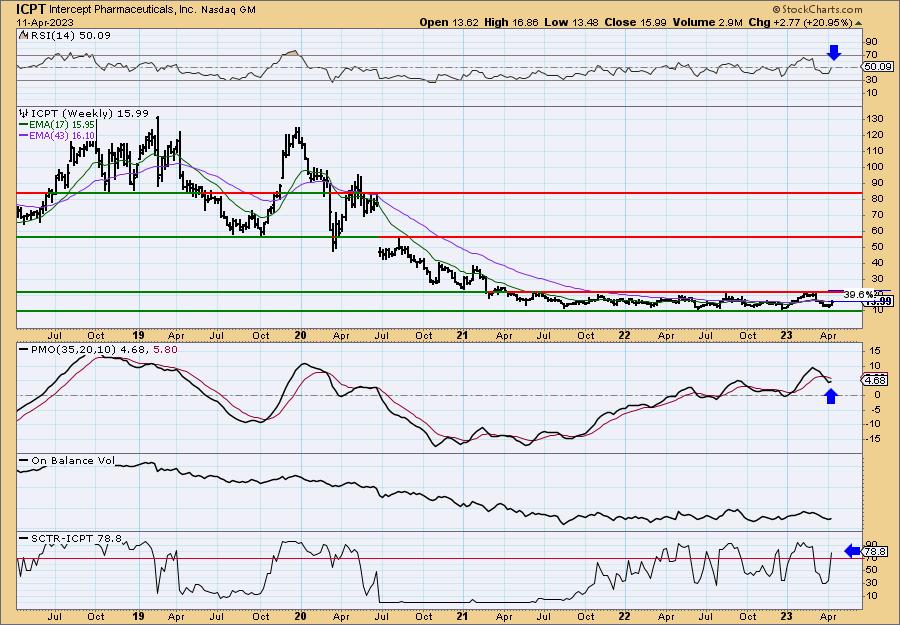Click the 39.6% annotation label
The height and width of the screenshot is (625, 900).
(x=859, y=294)
